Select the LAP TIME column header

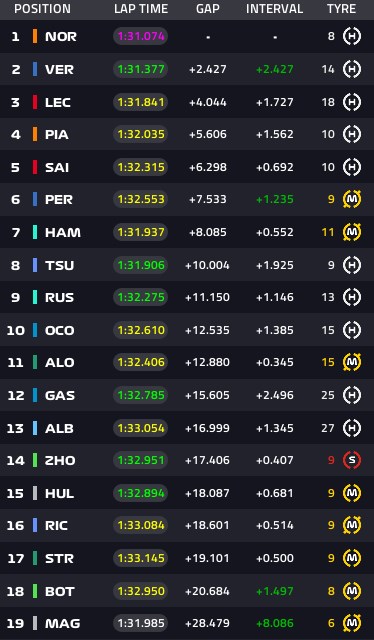pyautogui.click(x=141, y=9)
